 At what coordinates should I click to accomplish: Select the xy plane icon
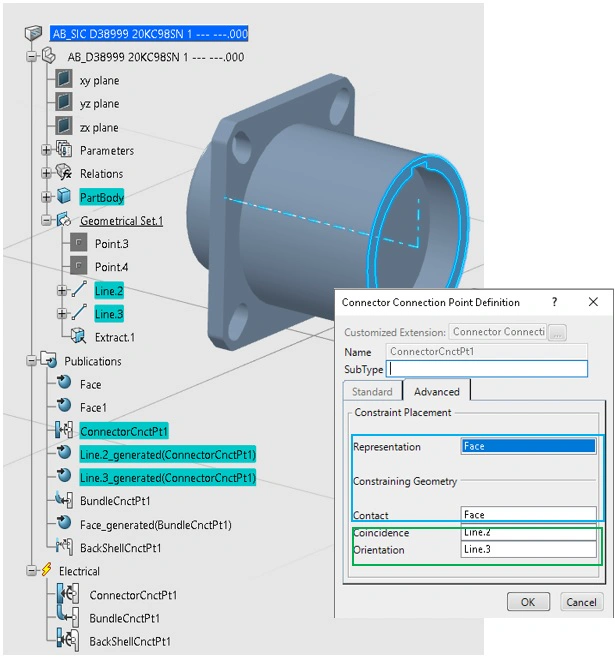click(63, 79)
